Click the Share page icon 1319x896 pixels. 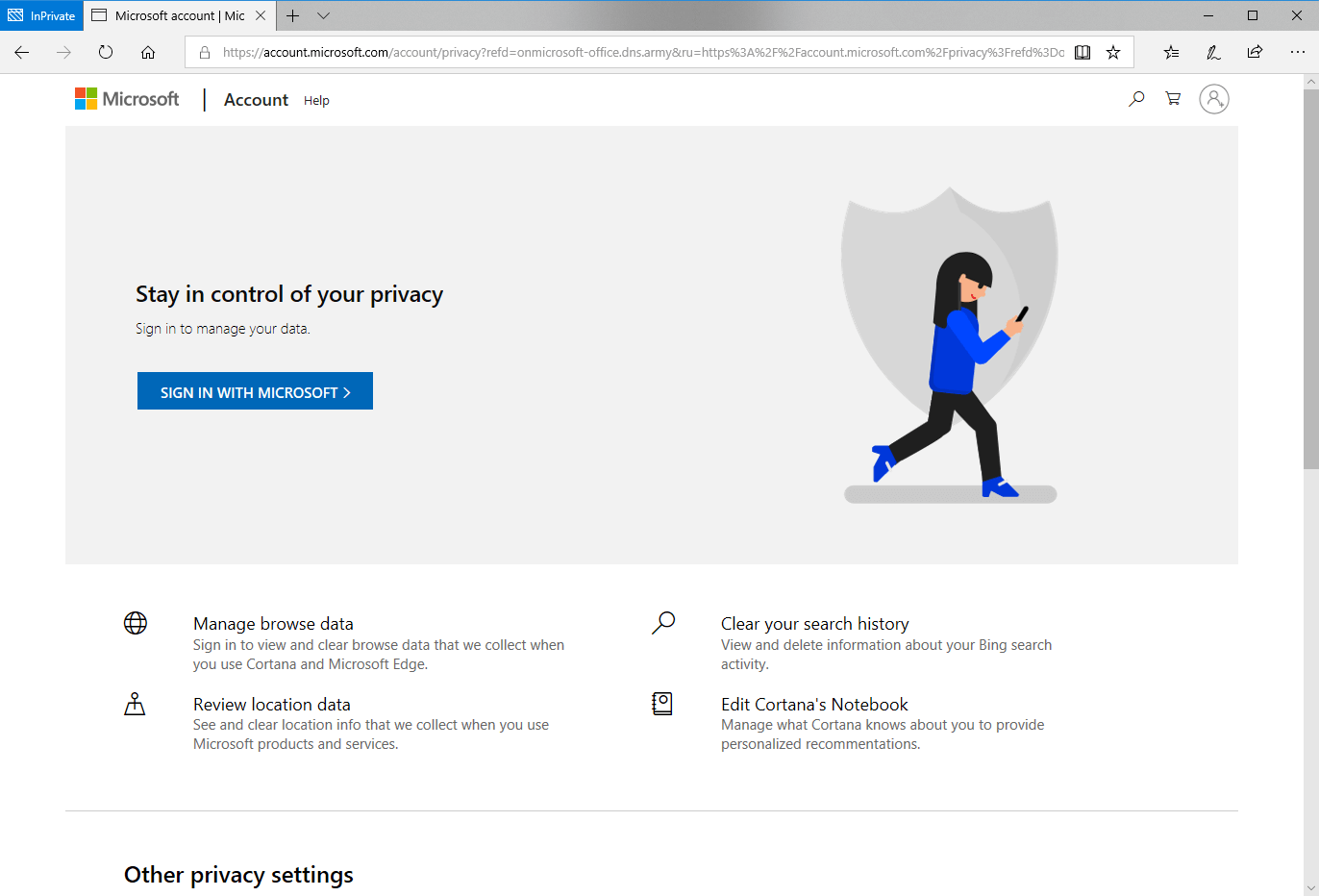click(x=1255, y=52)
